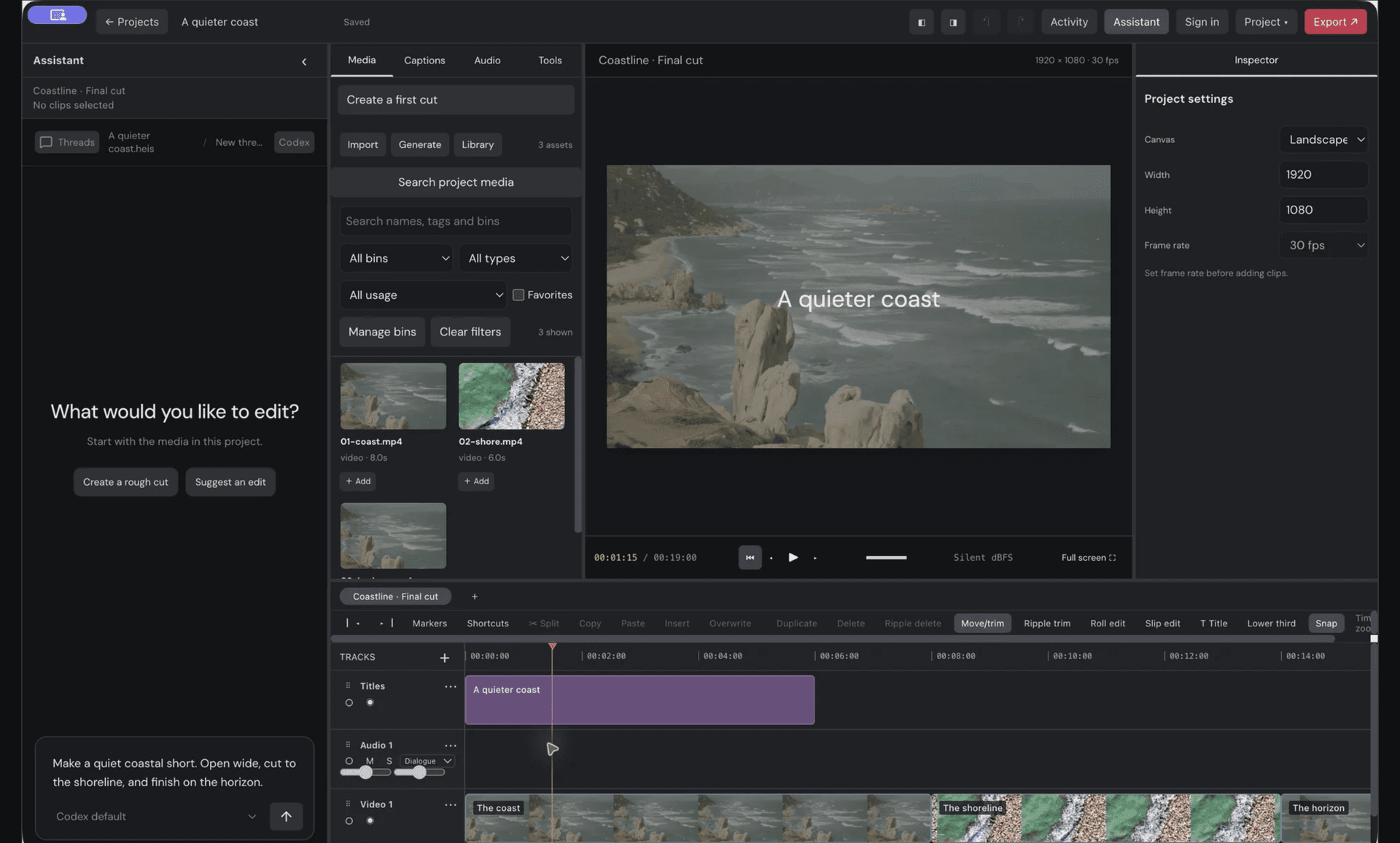Open the Canvas Landscape dropdown
This screenshot has height=843, width=1400.
click(x=1323, y=139)
